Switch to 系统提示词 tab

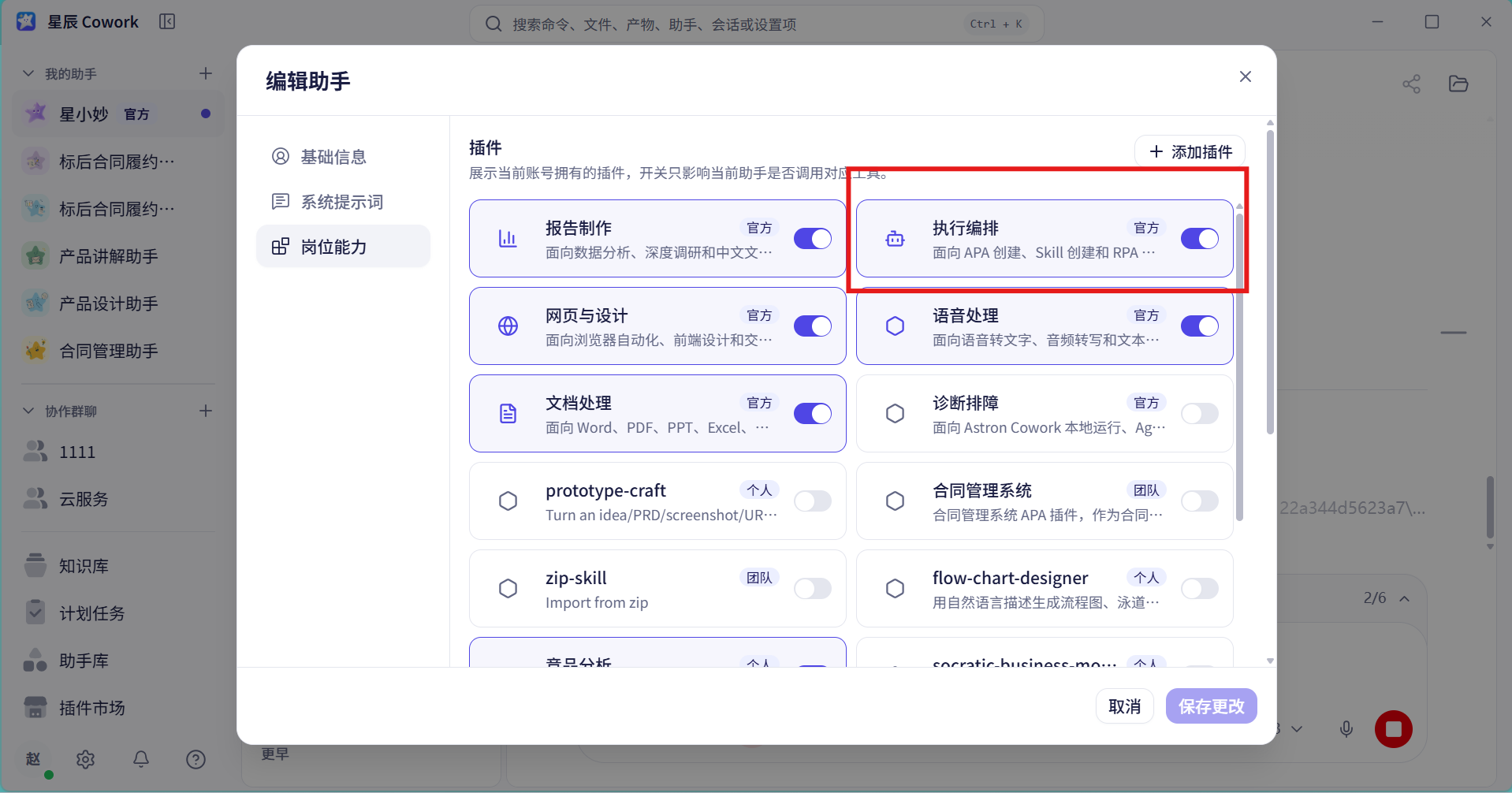(343, 201)
